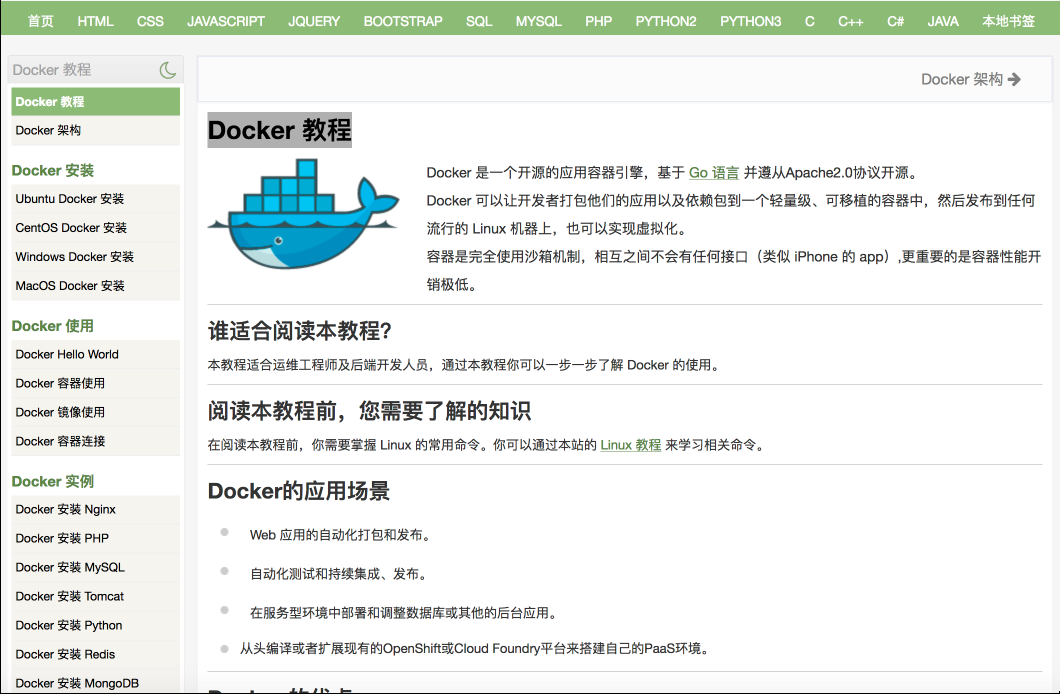Image resolution: width=1060 pixels, height=694 pixels.
Task: Open C tutorial in top navigation
Action: click(x=809, y=21)
